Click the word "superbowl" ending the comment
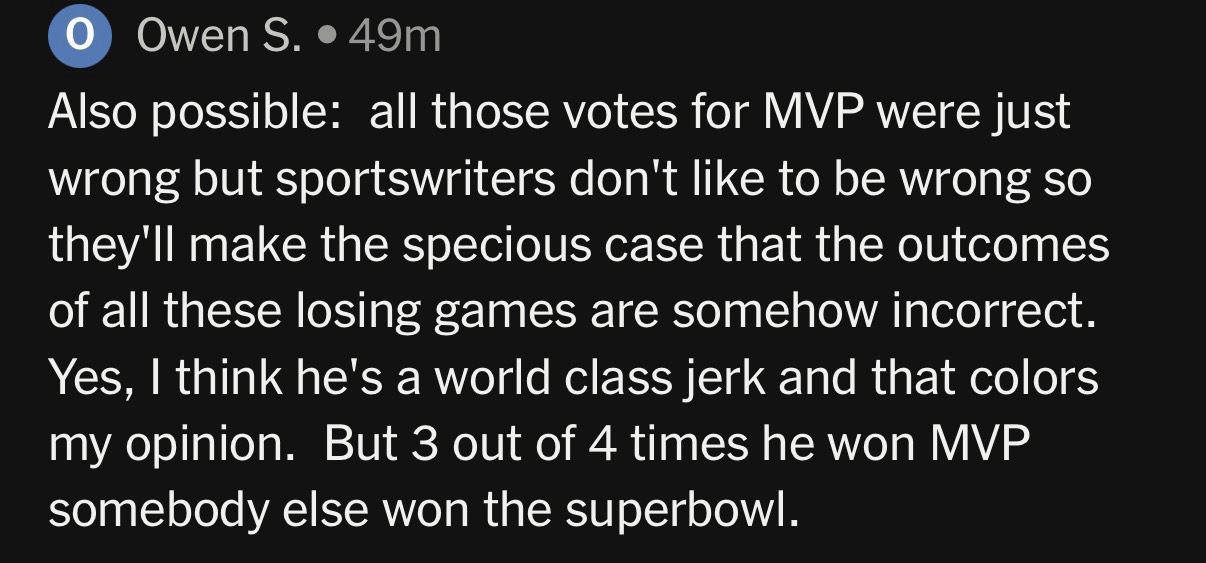The image size is (1206, 563). pos(683,511)
